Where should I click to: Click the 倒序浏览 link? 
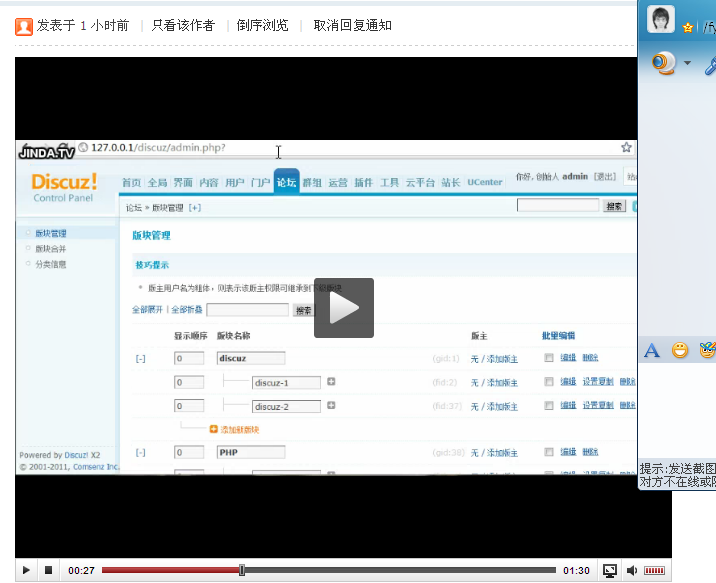click(x=263, y=25)
